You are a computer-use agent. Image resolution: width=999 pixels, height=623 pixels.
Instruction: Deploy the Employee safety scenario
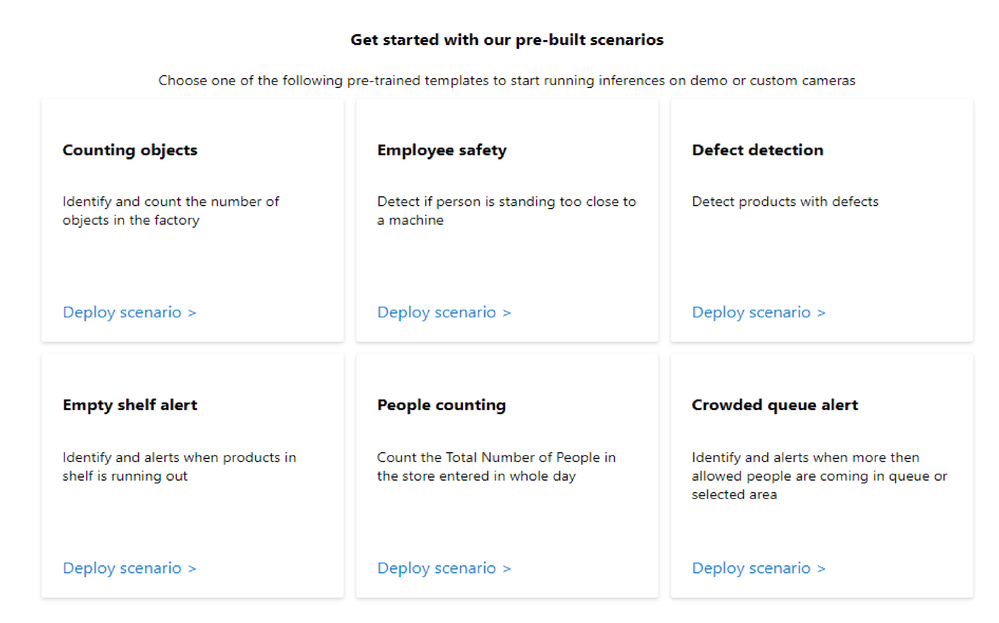444,312
